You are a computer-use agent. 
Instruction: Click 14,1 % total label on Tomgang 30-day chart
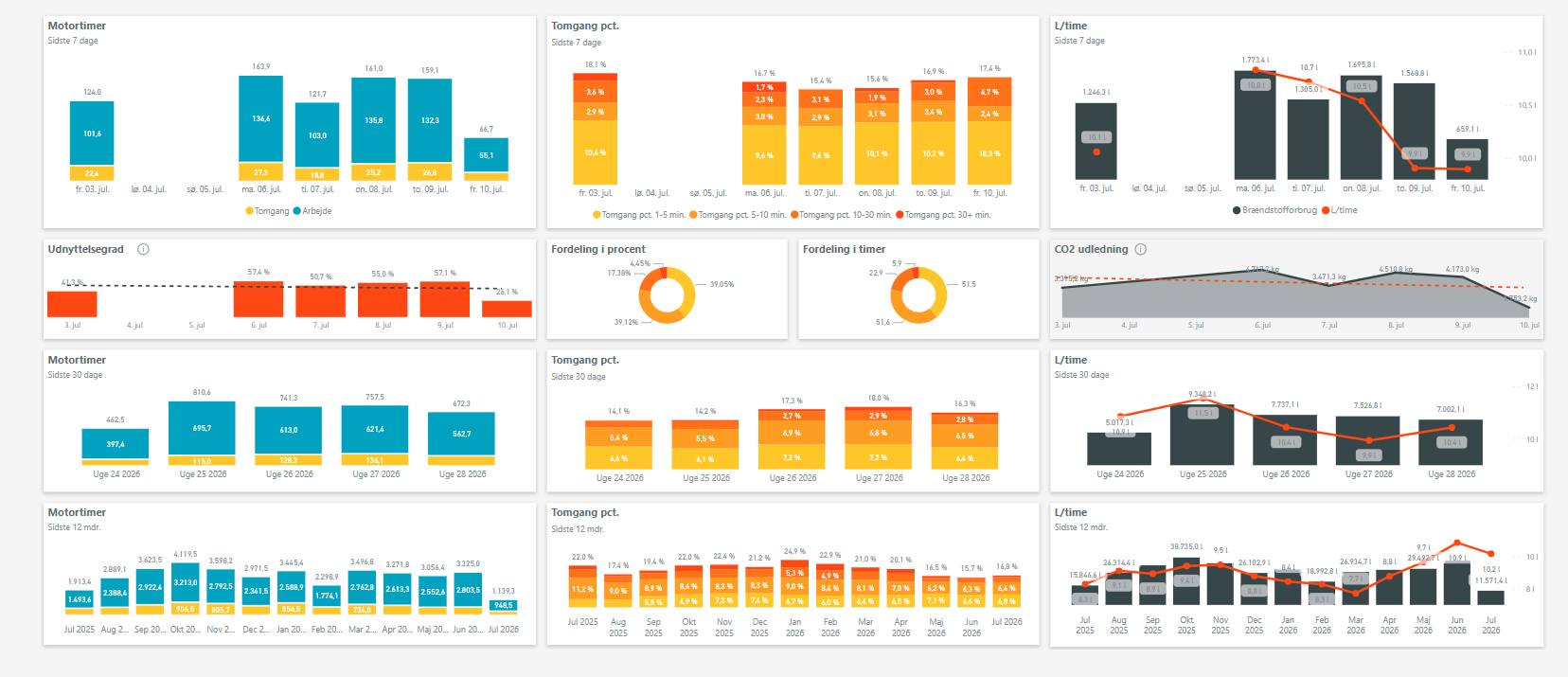click(618, 411)
